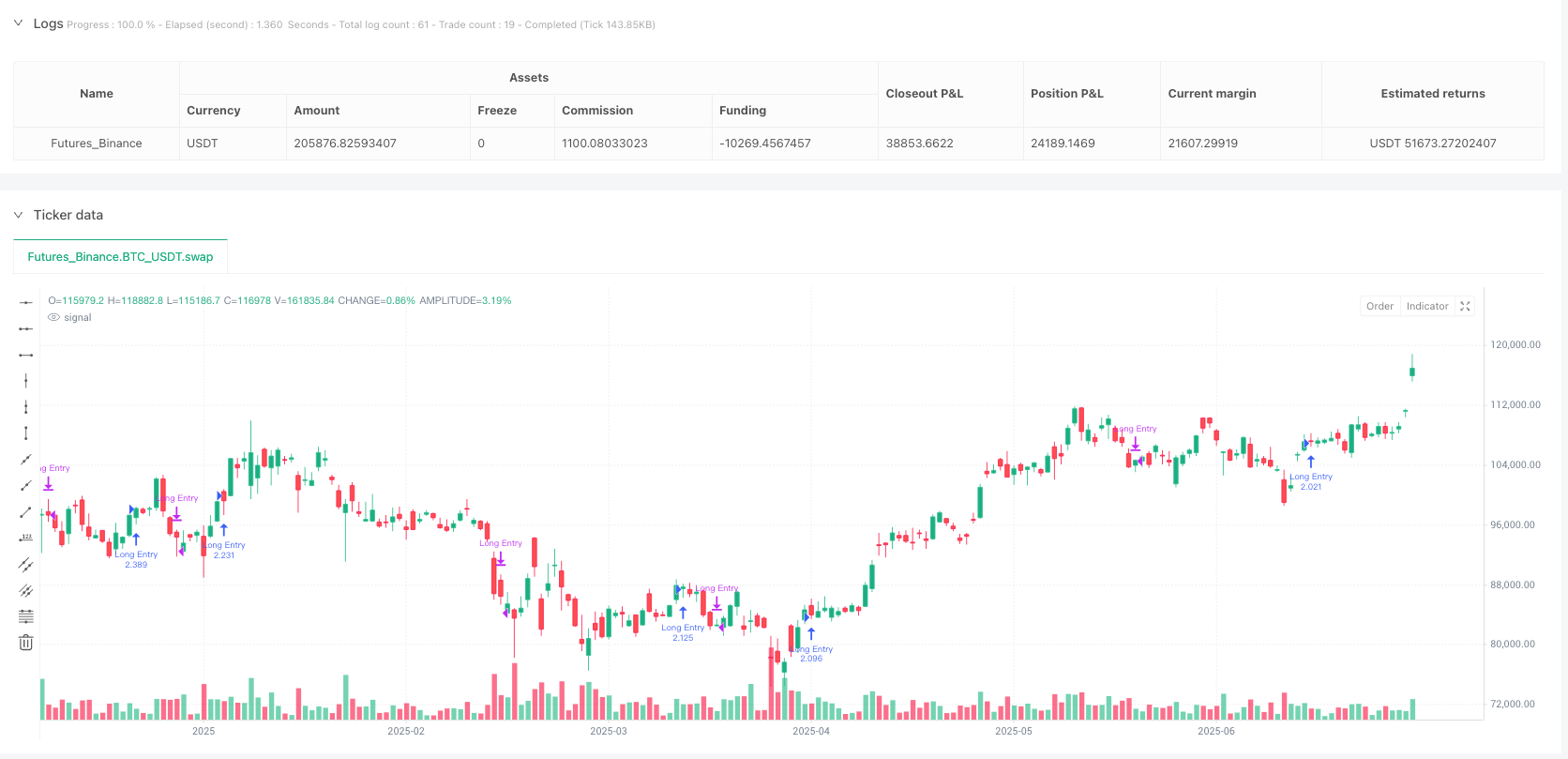Screen dimensions: 1568x759
Task: Select the diagonal segment drawing tool
Action: coord(26,512)
